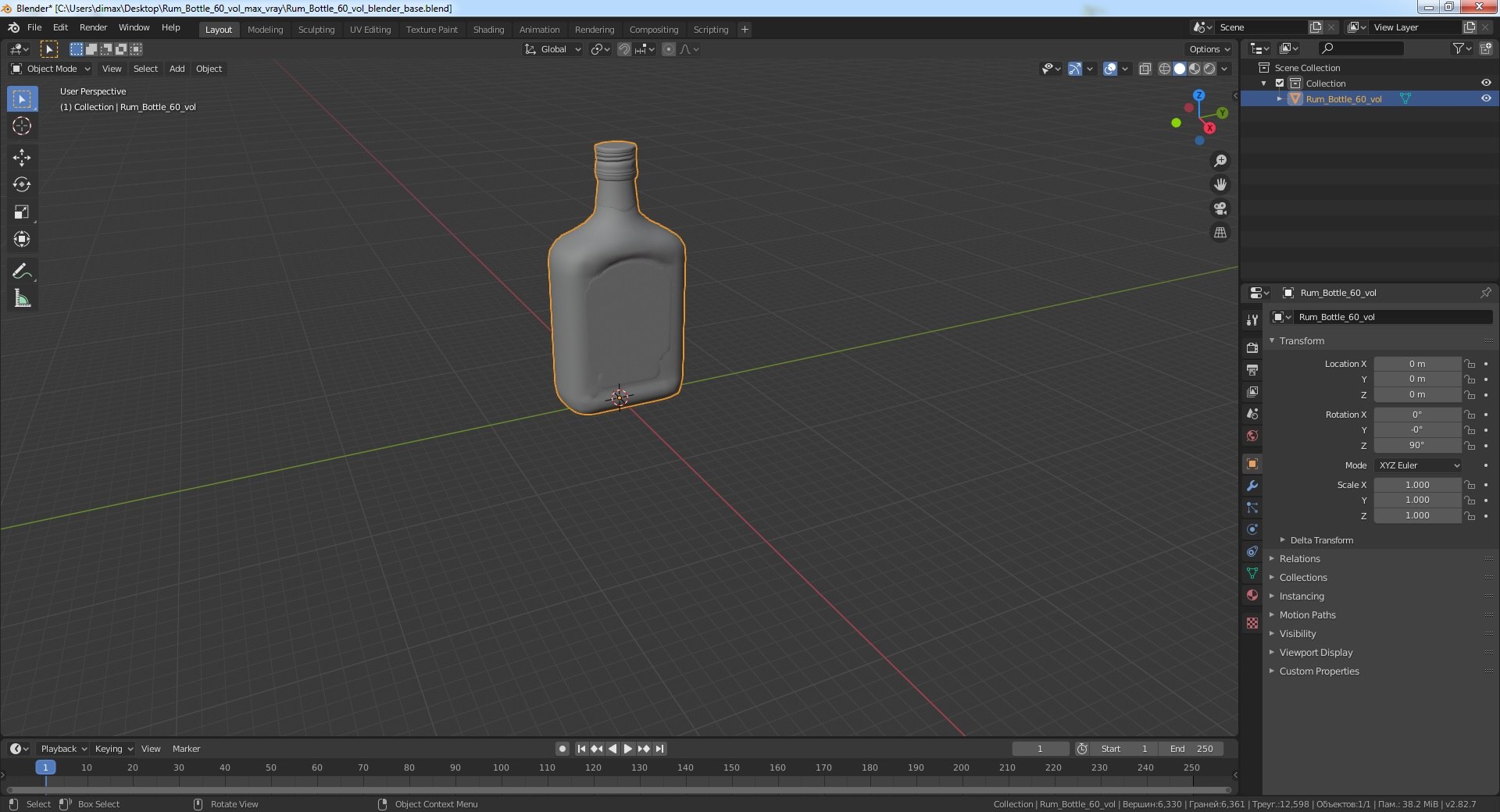The image size is (1500, 812).
Task: Open the Object Data mesh tab
Action: click(1252, 573)
